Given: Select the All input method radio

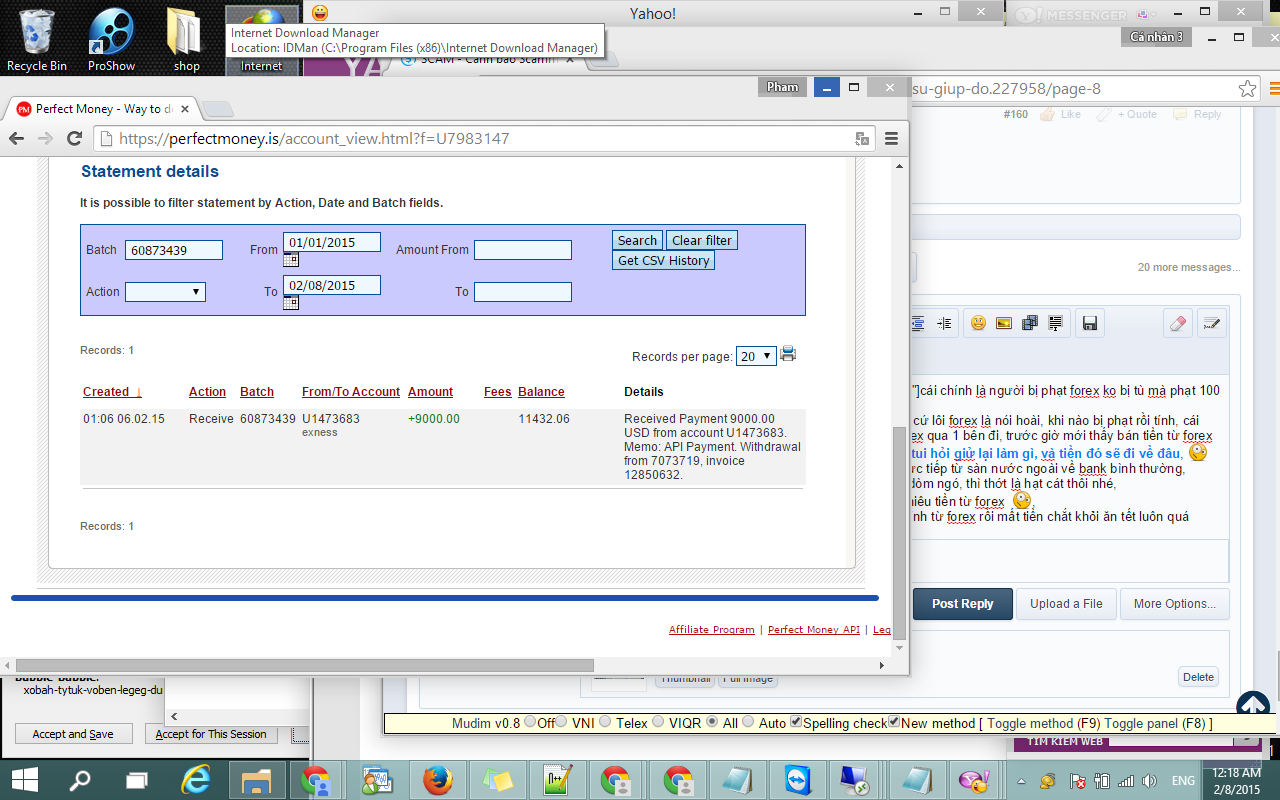Looking at the screenshot, I should coord(712,723).
